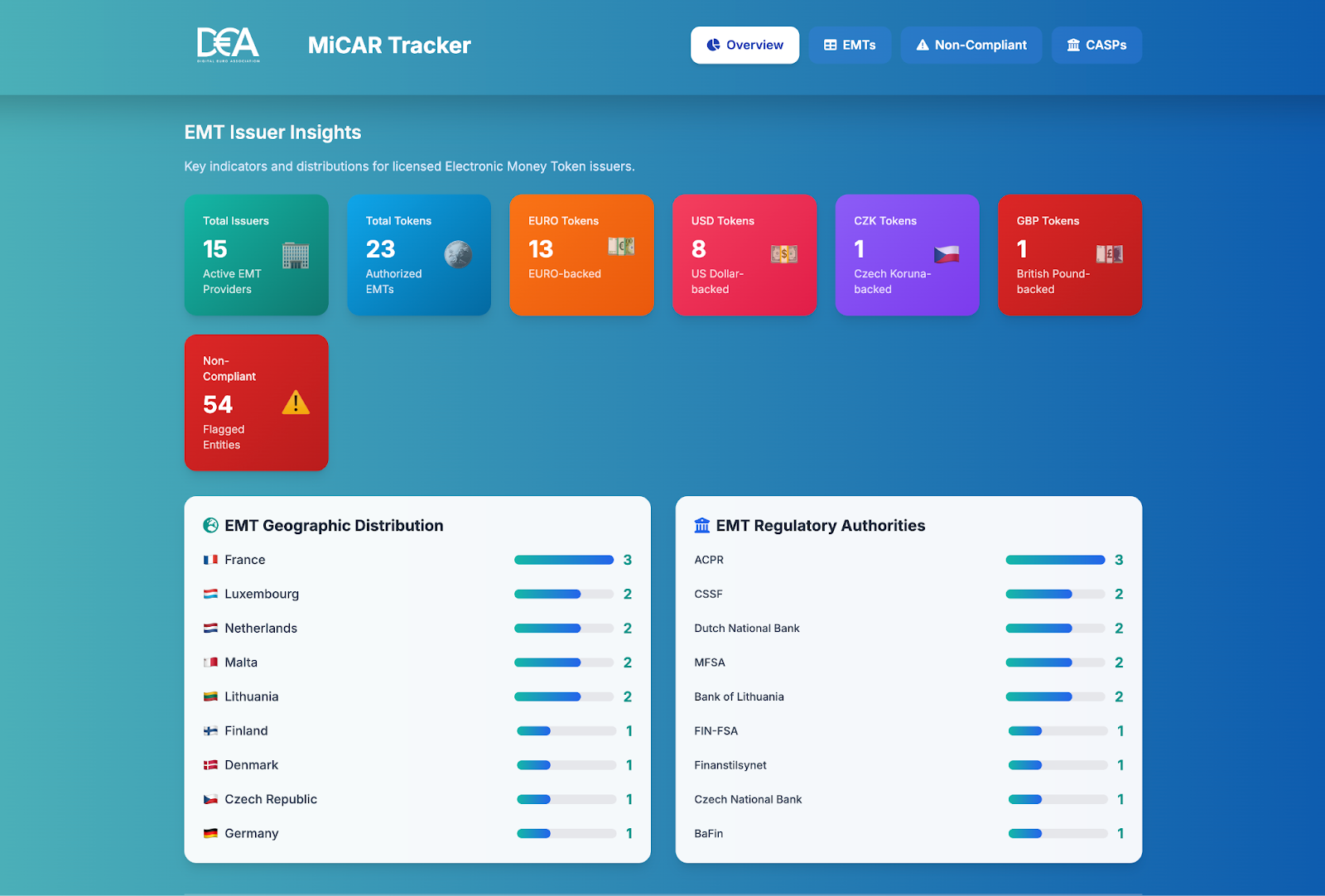Click the euro banknote icon on EURO Tokens

621,246
